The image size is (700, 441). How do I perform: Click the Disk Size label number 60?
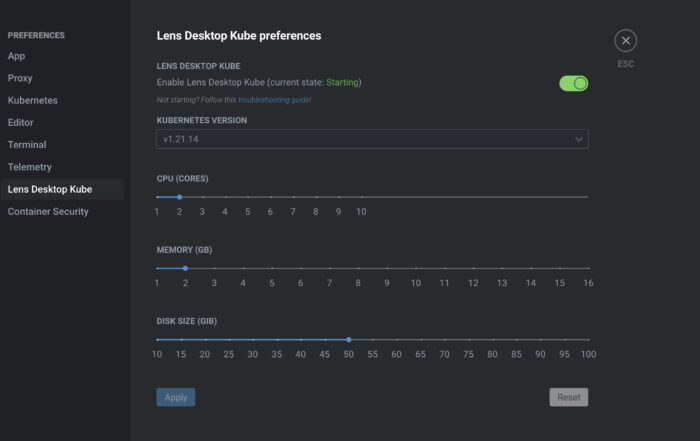396,354
